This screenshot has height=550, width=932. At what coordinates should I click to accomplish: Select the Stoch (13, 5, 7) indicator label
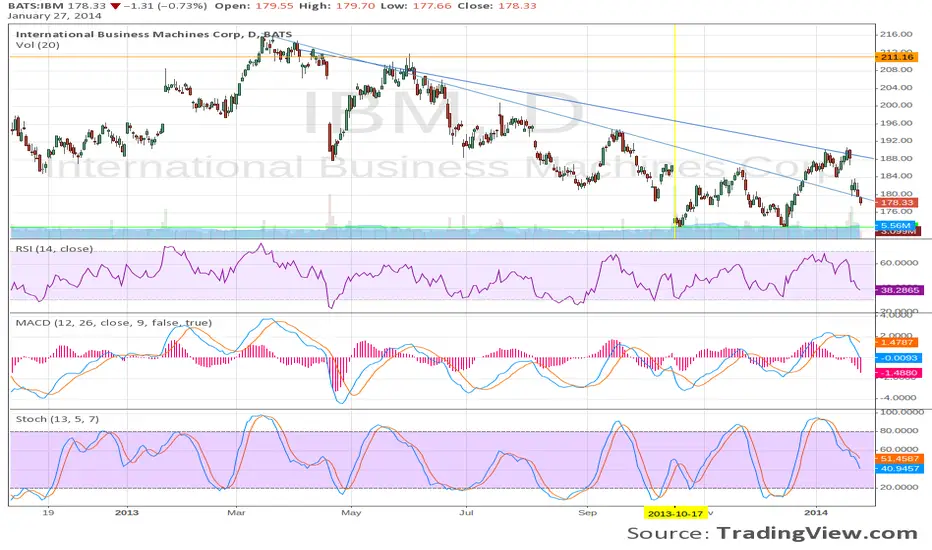[50, 416]
